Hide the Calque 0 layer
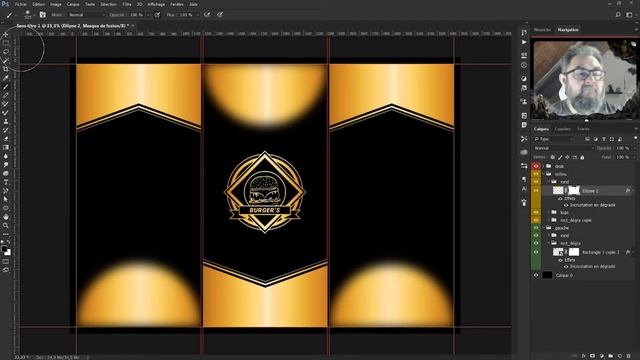 click(536, 276)
